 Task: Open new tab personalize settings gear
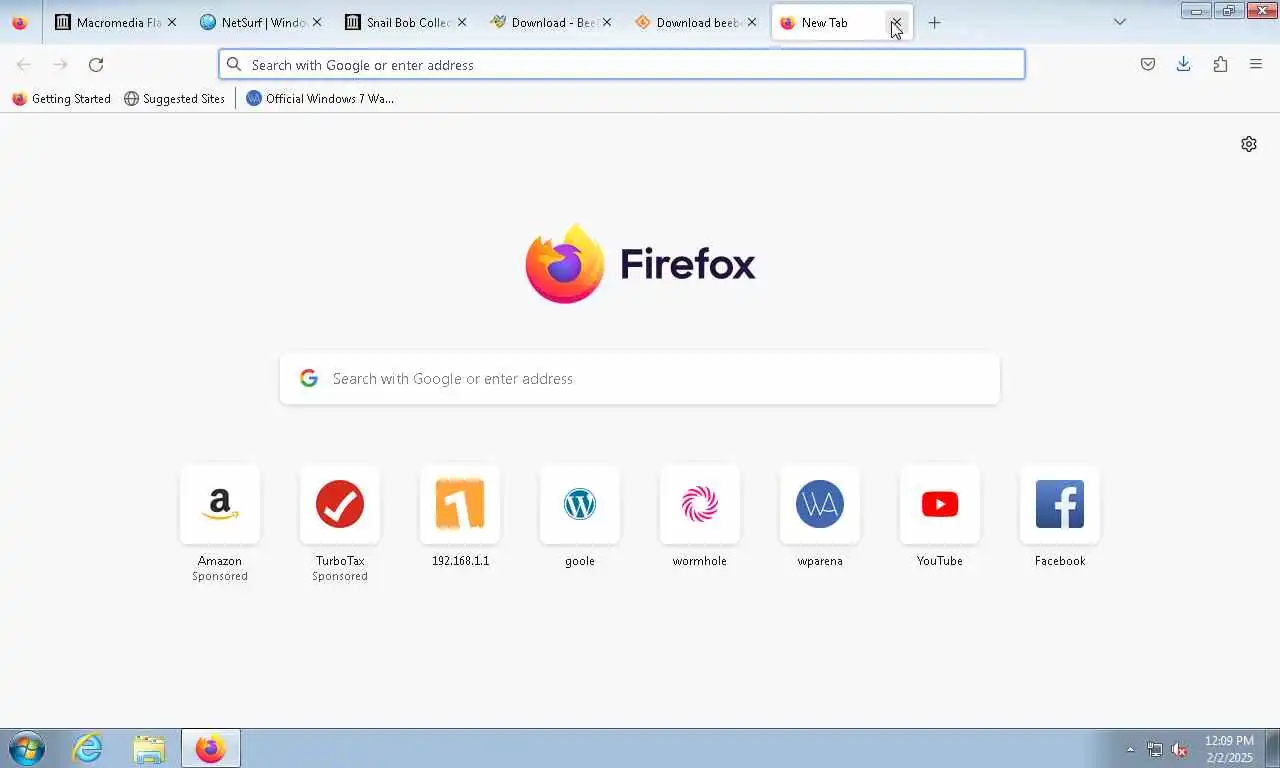coord(1249,144)
